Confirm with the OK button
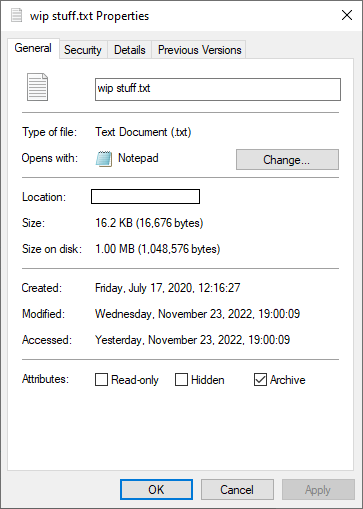Viewport: 363px width, 509px height. click(x=156, y=490)
